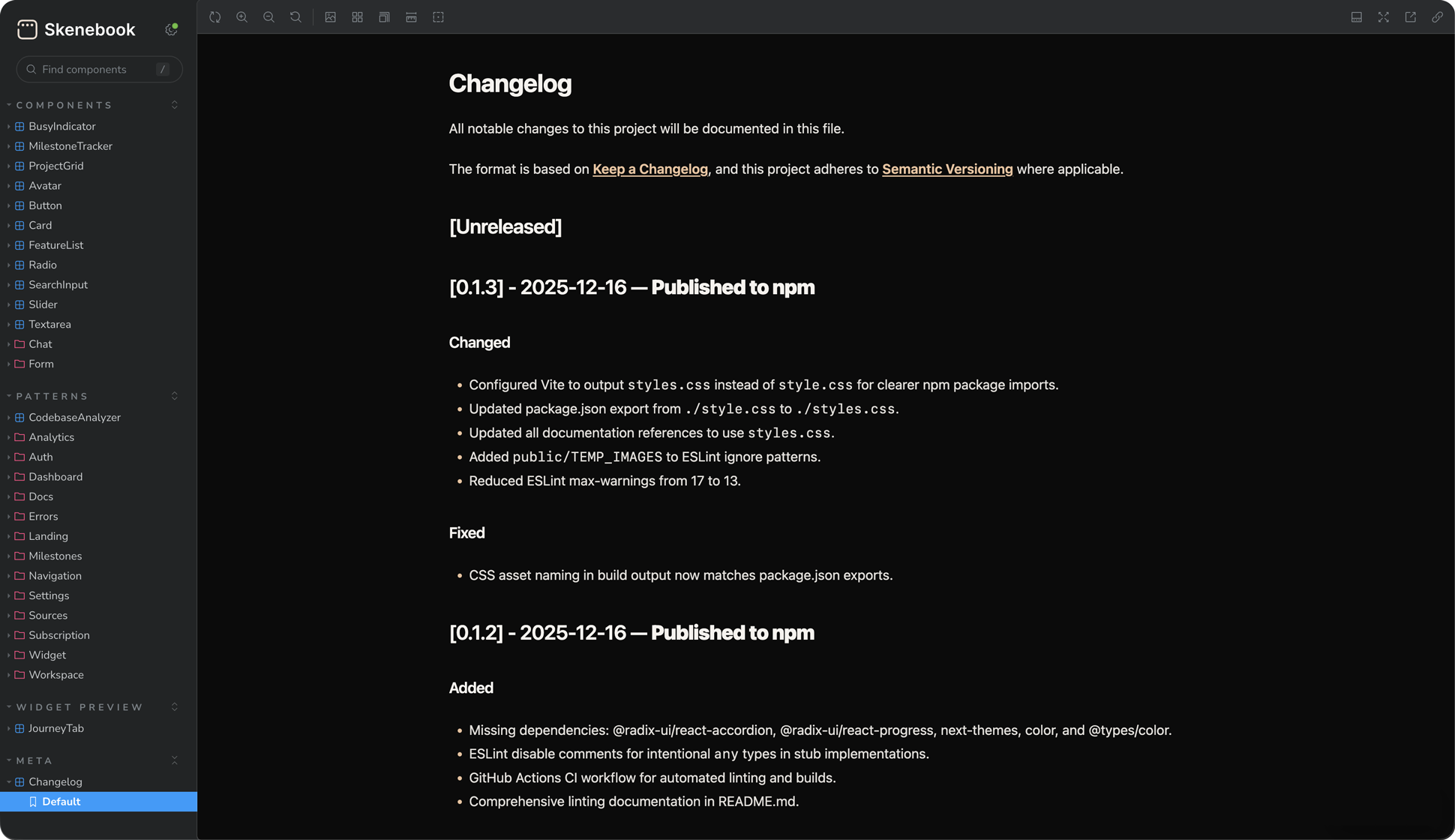Open story in new tab icon
The image size is (1455, 840).
pos(1410,17)
